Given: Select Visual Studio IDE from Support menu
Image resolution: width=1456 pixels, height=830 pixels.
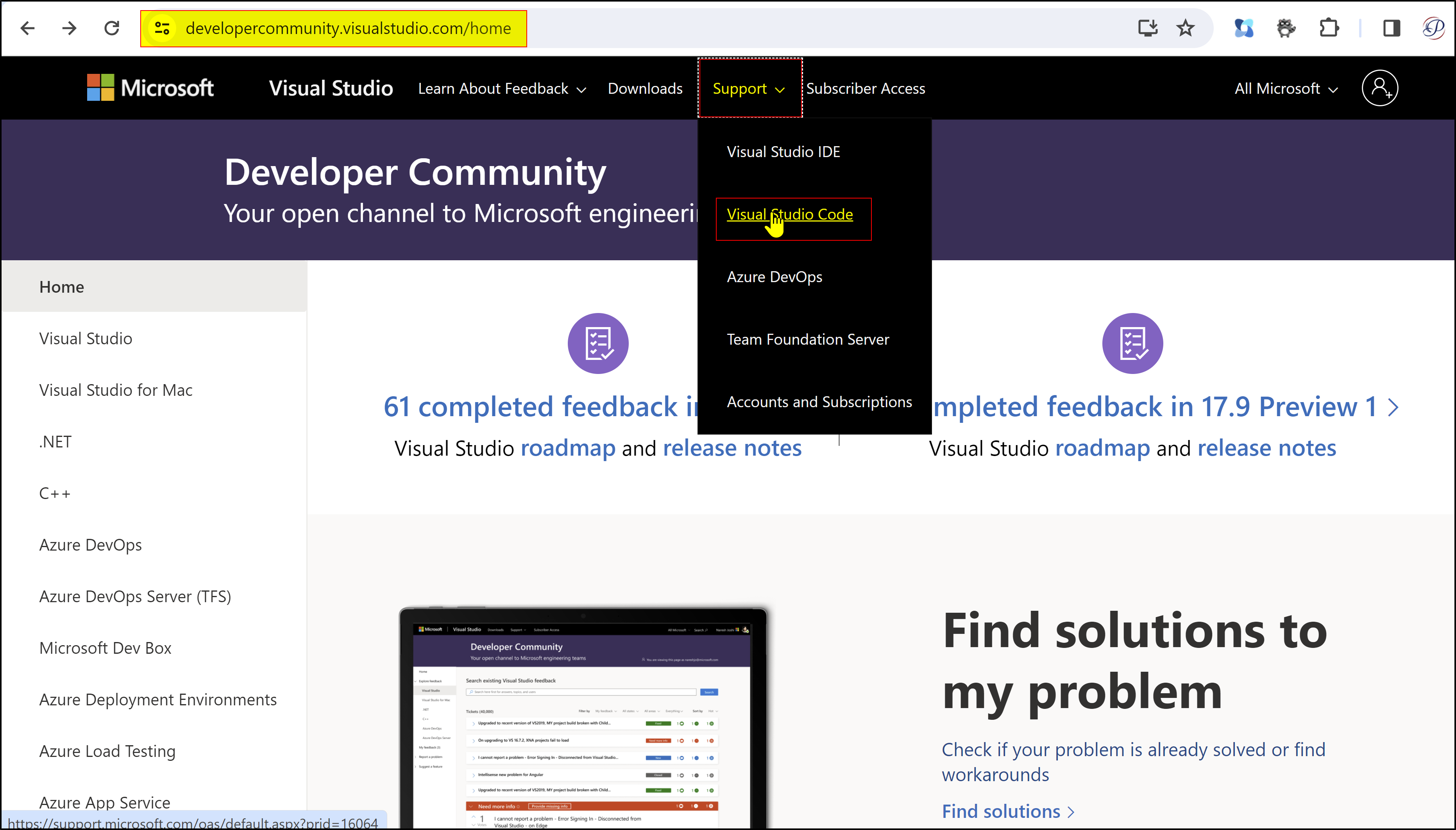Looking at the screenshot, I should tap(783, 152).
